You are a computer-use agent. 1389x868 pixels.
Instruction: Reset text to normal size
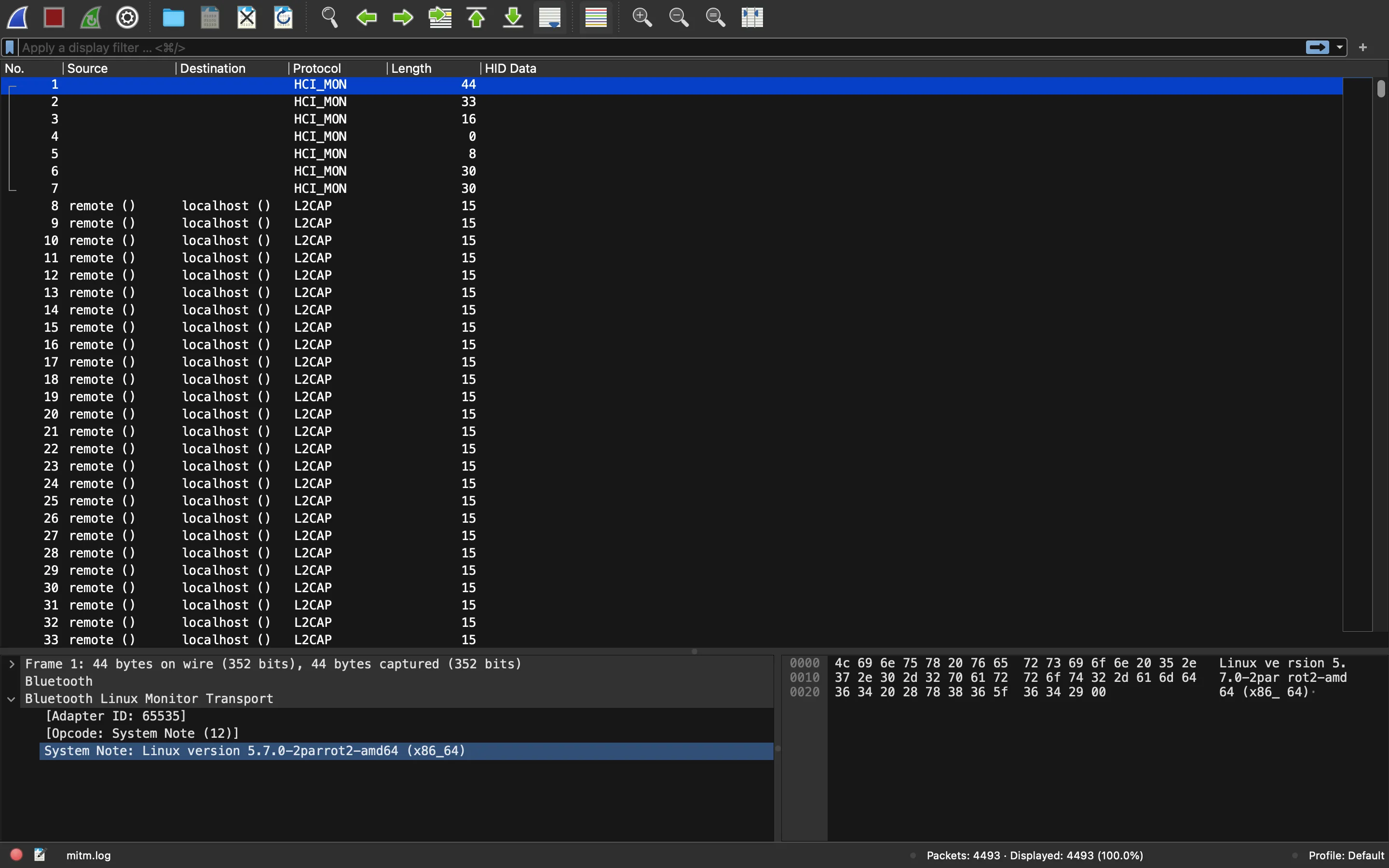point(715,17)
